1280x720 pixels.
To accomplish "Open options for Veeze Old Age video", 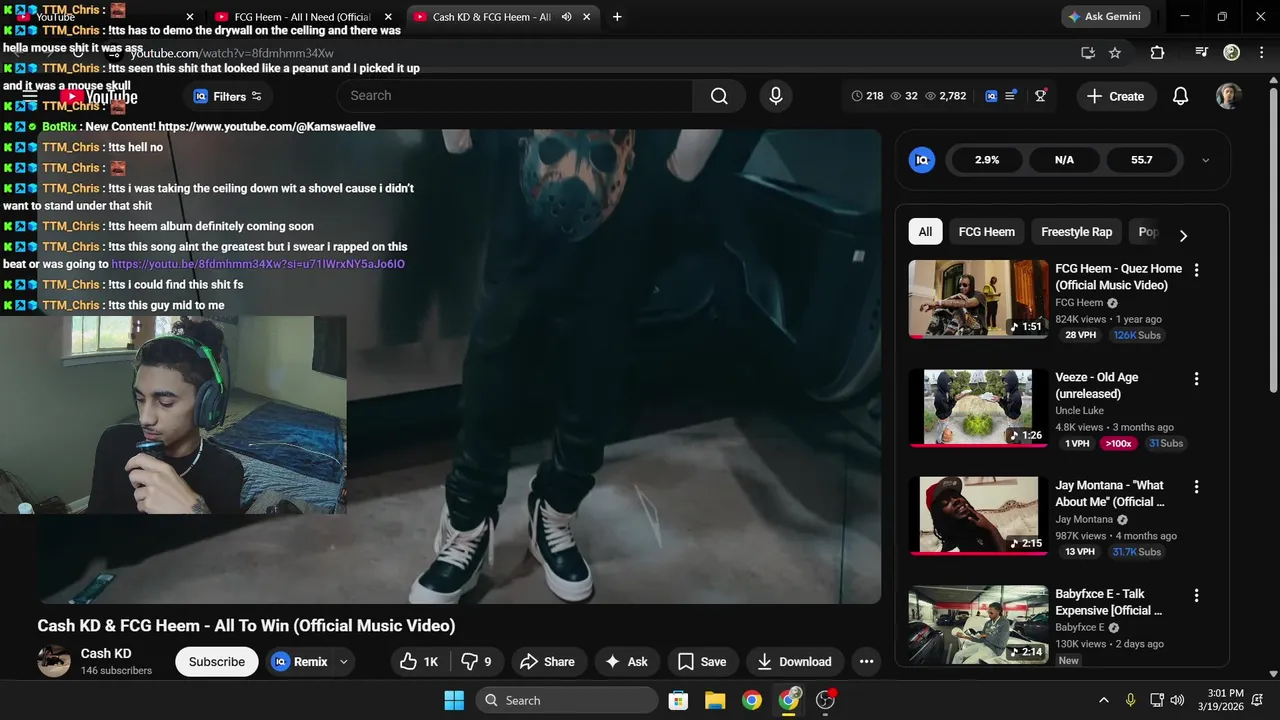I will coord(1196,379).
